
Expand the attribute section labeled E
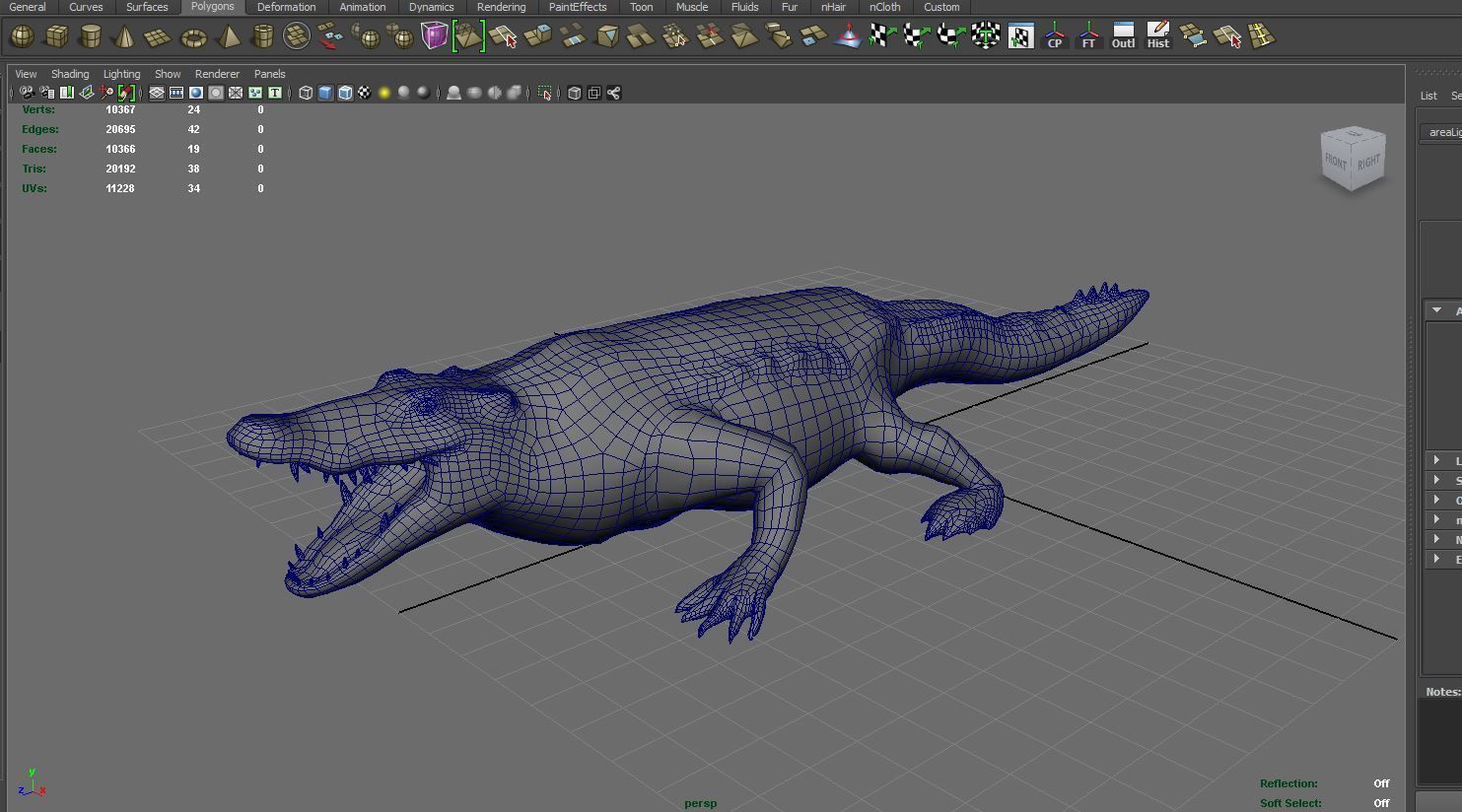click(x=1436, y=559)
